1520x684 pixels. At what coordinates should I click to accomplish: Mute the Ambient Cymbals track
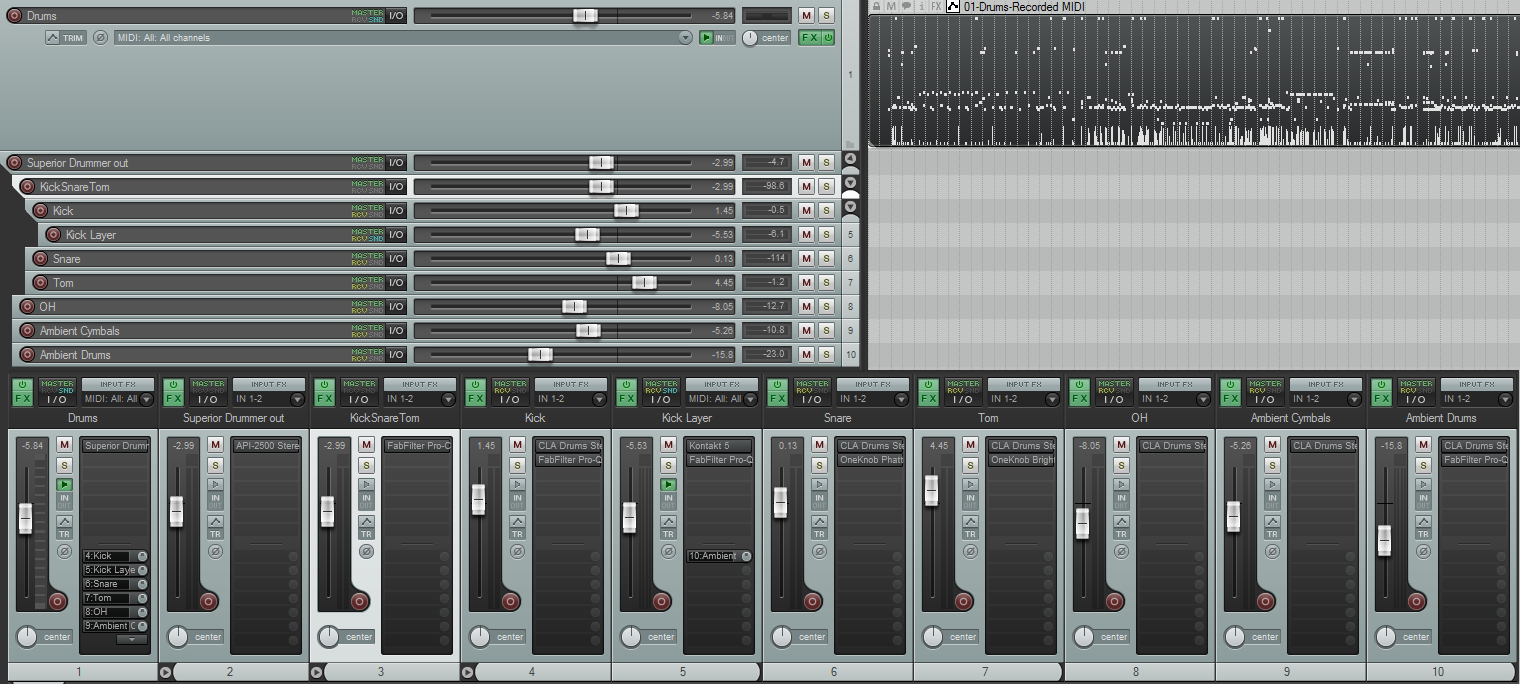(x=806, y=331)
